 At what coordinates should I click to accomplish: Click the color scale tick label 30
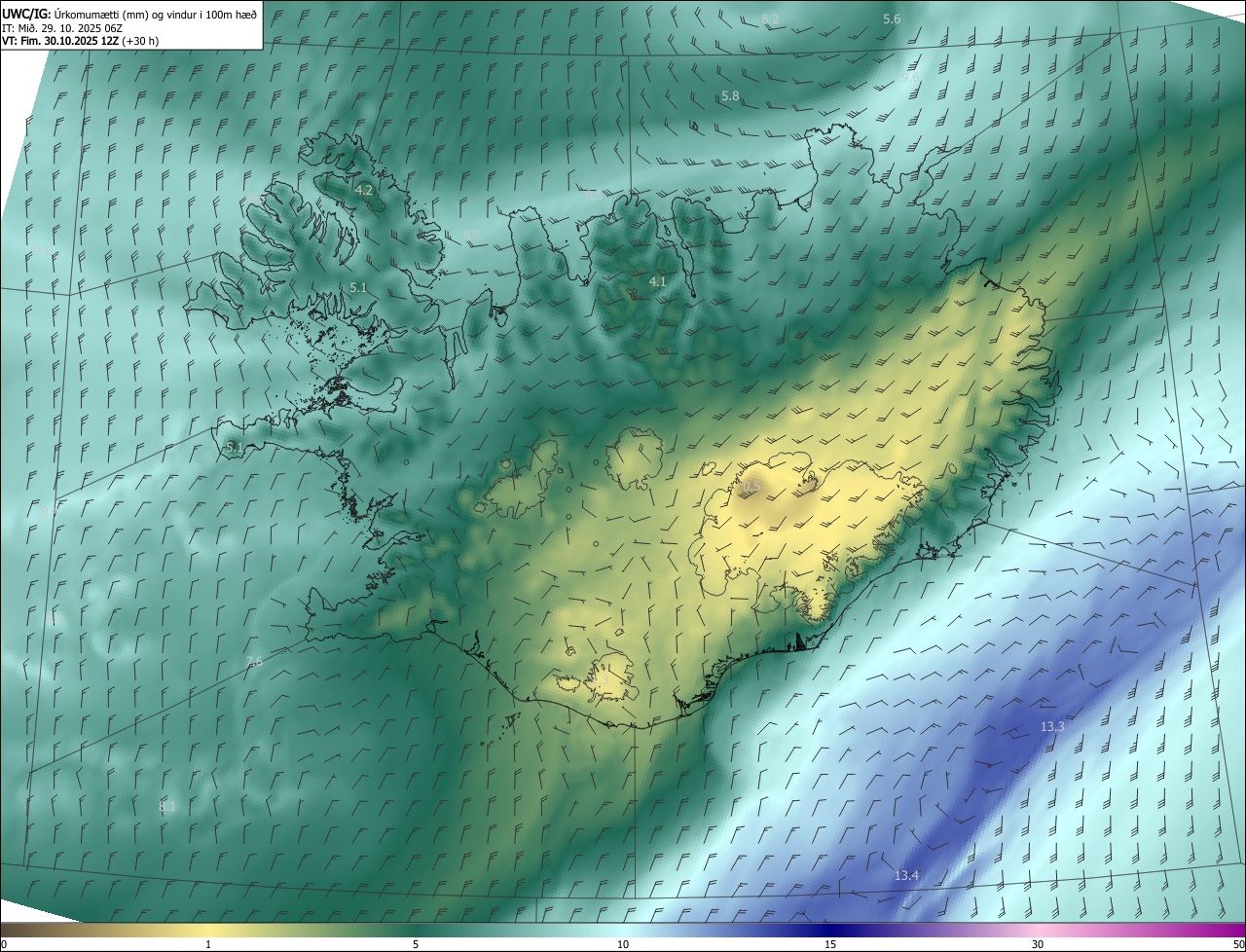pos(1038,945)
